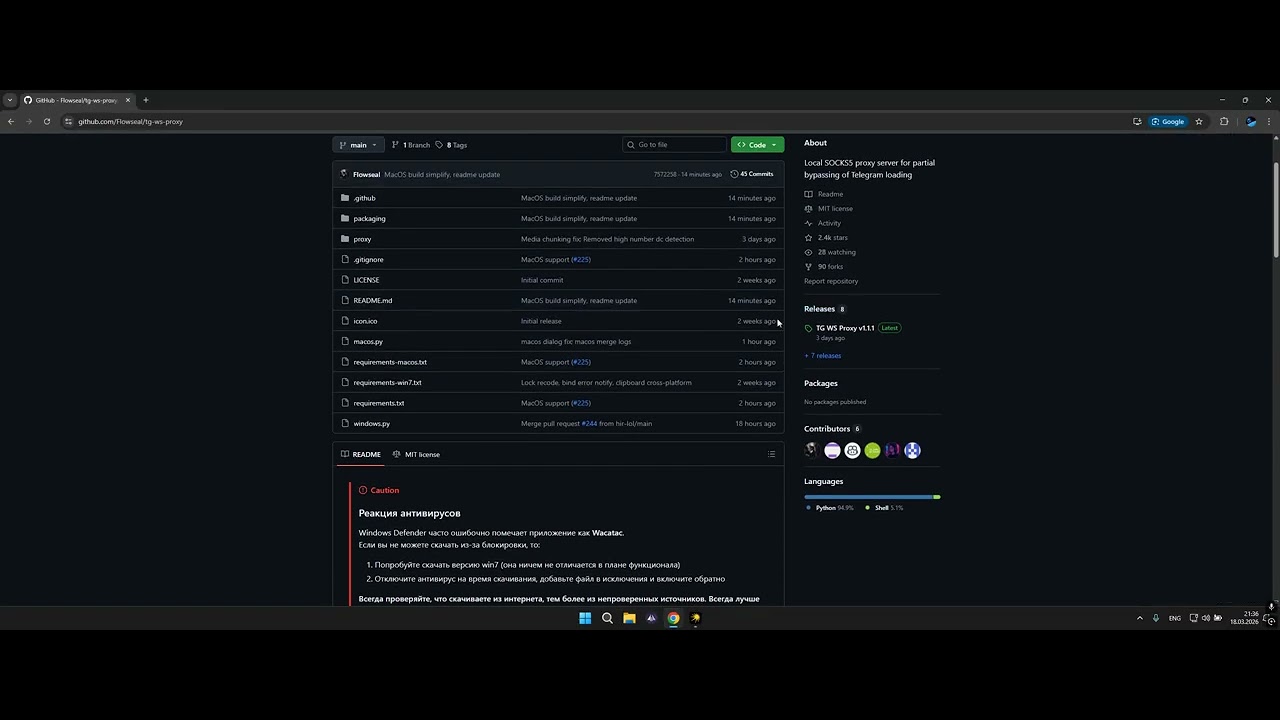Click Report repository link
This screenshot has width=1280, height=720.
831,281
